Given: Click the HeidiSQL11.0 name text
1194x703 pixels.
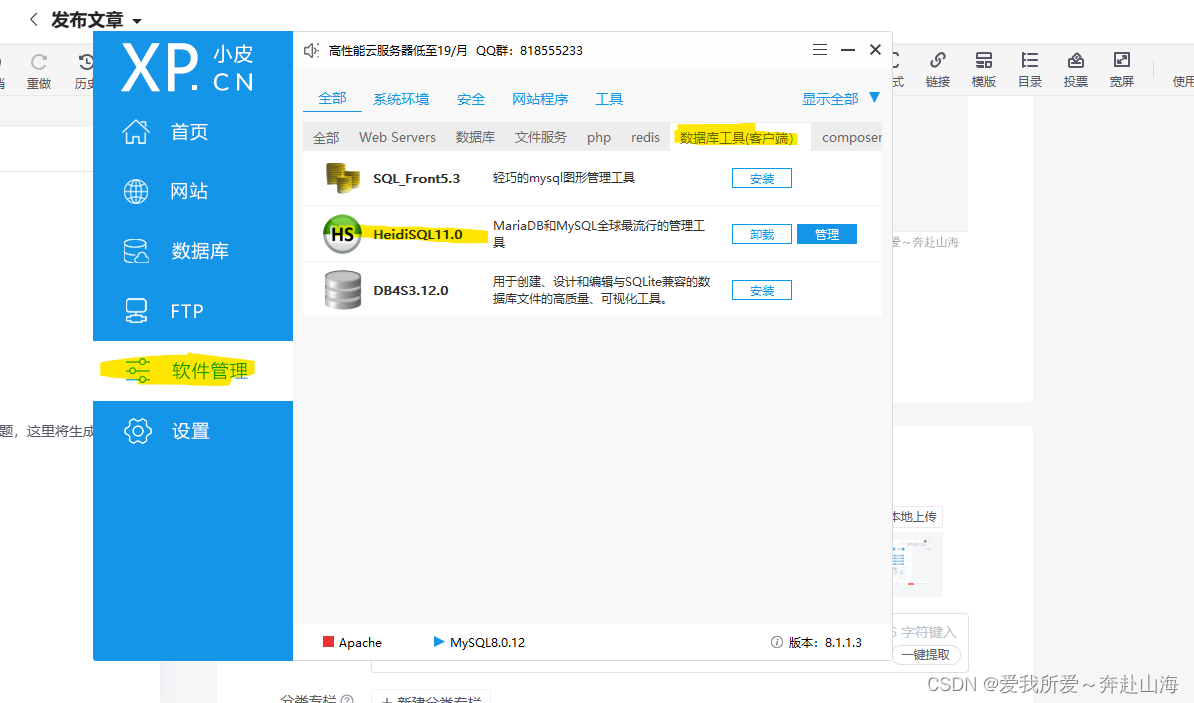Looking at the screenshot, I should pyautogui.click(x=418, y=235).
